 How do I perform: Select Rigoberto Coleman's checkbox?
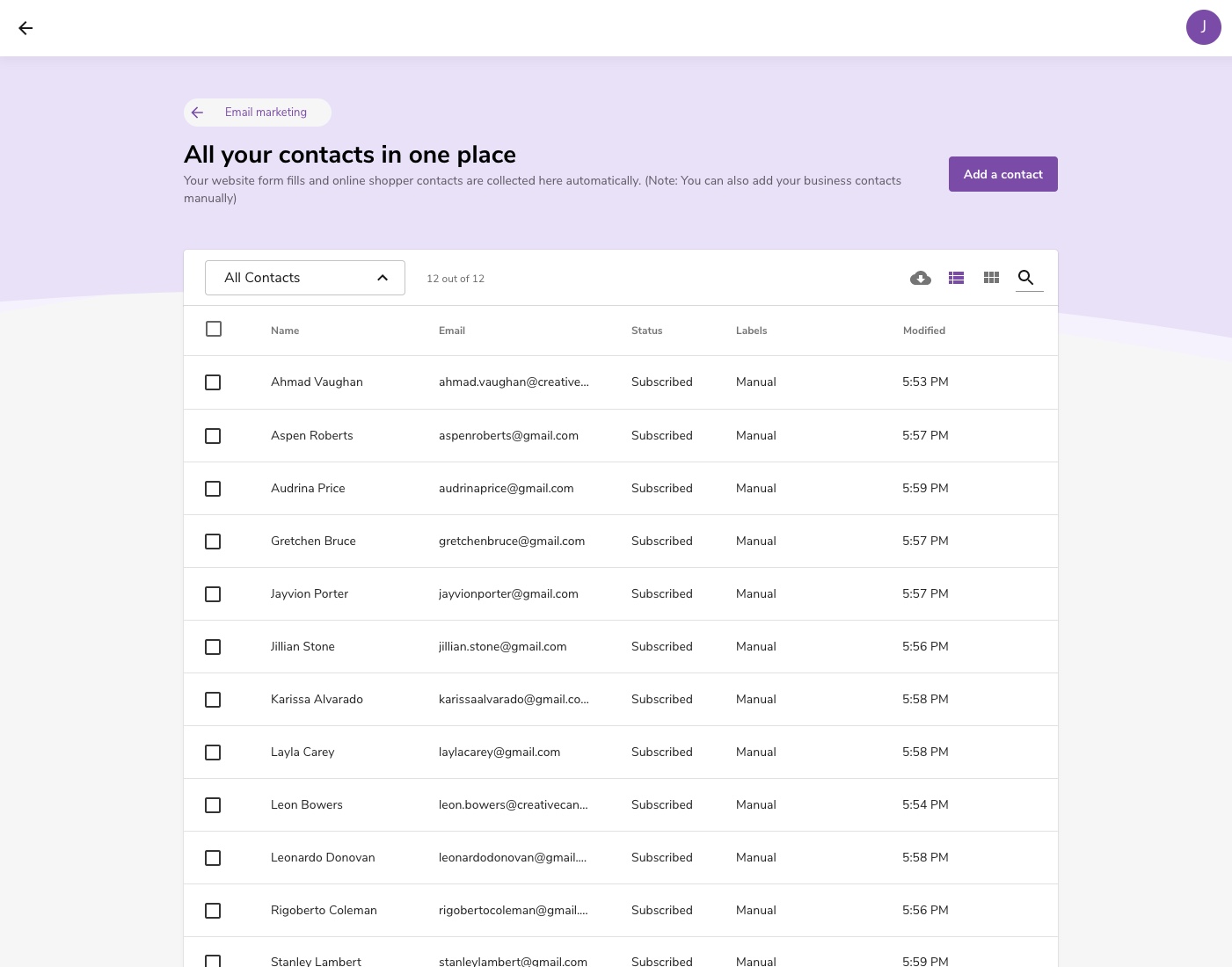(213, 911)
